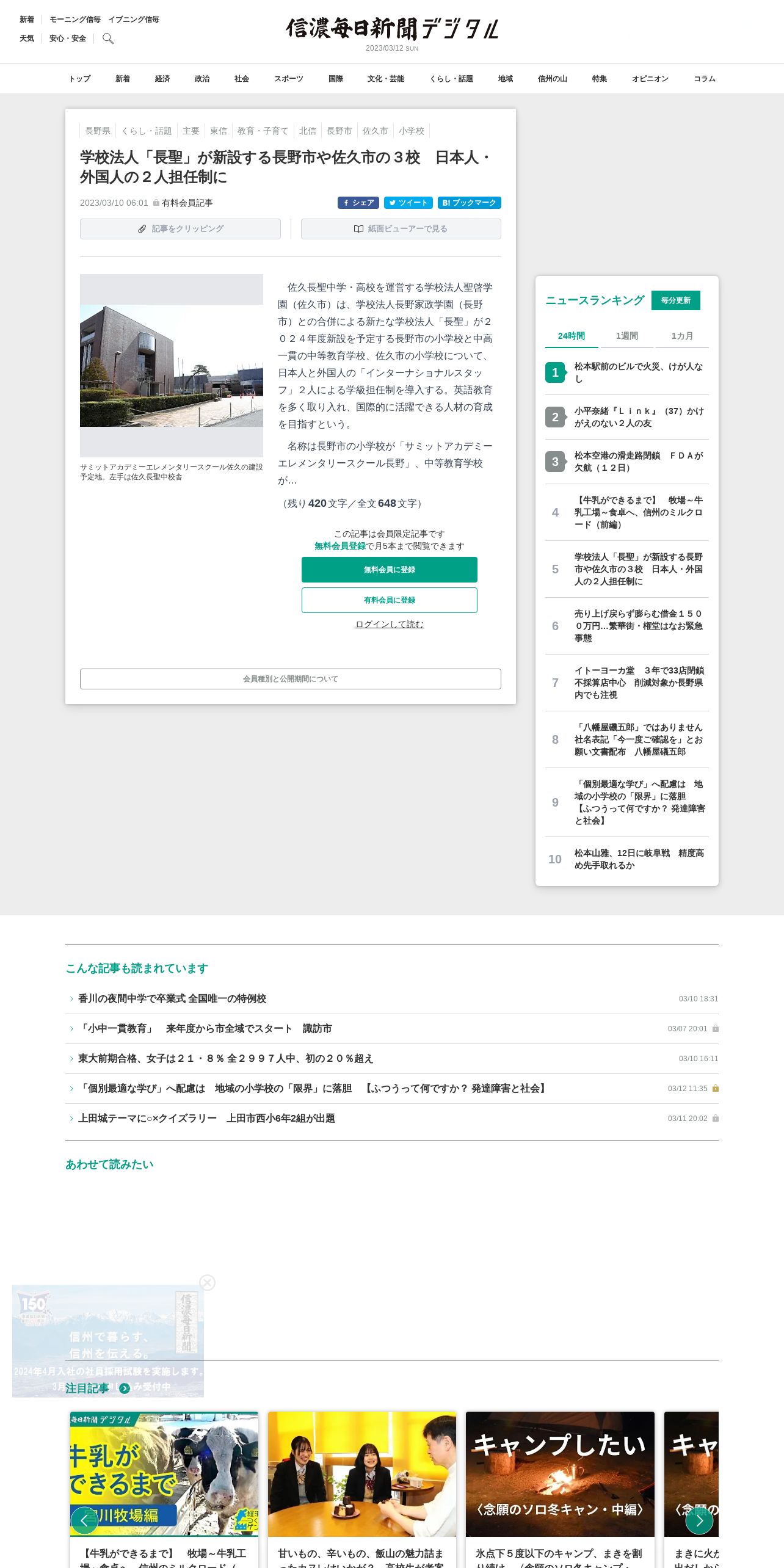This screenshot has height=1568, width=784.
Task: Go to トップ in main navigation
Action: pyautogui.click(x=79, y=79)
